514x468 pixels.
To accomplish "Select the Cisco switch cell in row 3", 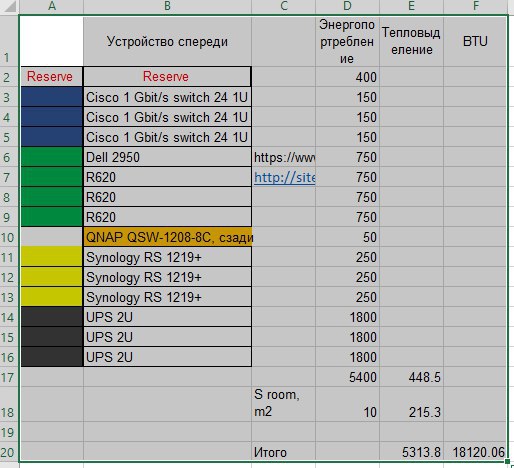I will (167, 97).
